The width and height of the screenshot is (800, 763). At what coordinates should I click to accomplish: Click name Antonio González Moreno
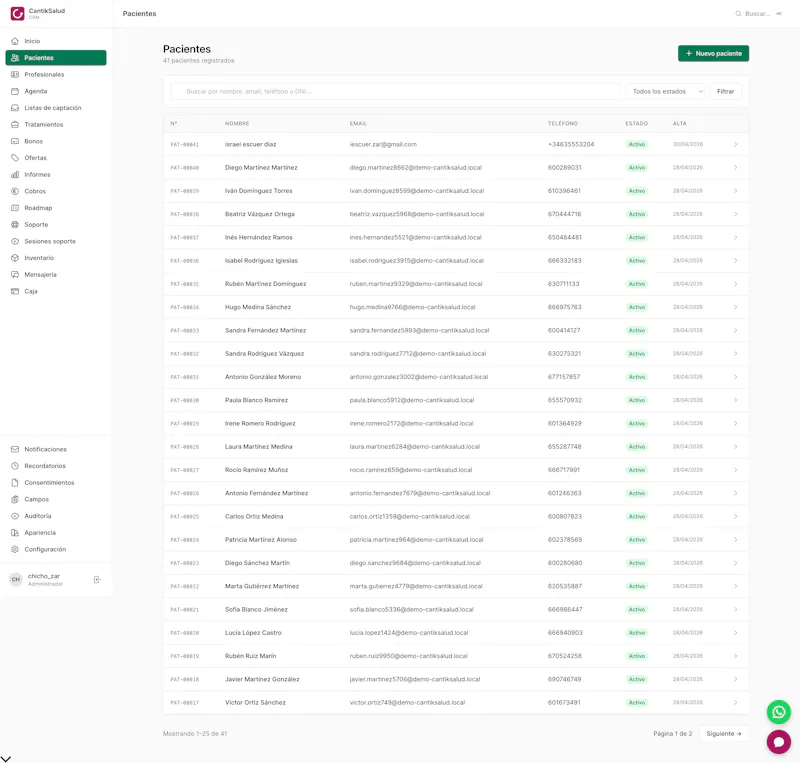tap(263, 377)
